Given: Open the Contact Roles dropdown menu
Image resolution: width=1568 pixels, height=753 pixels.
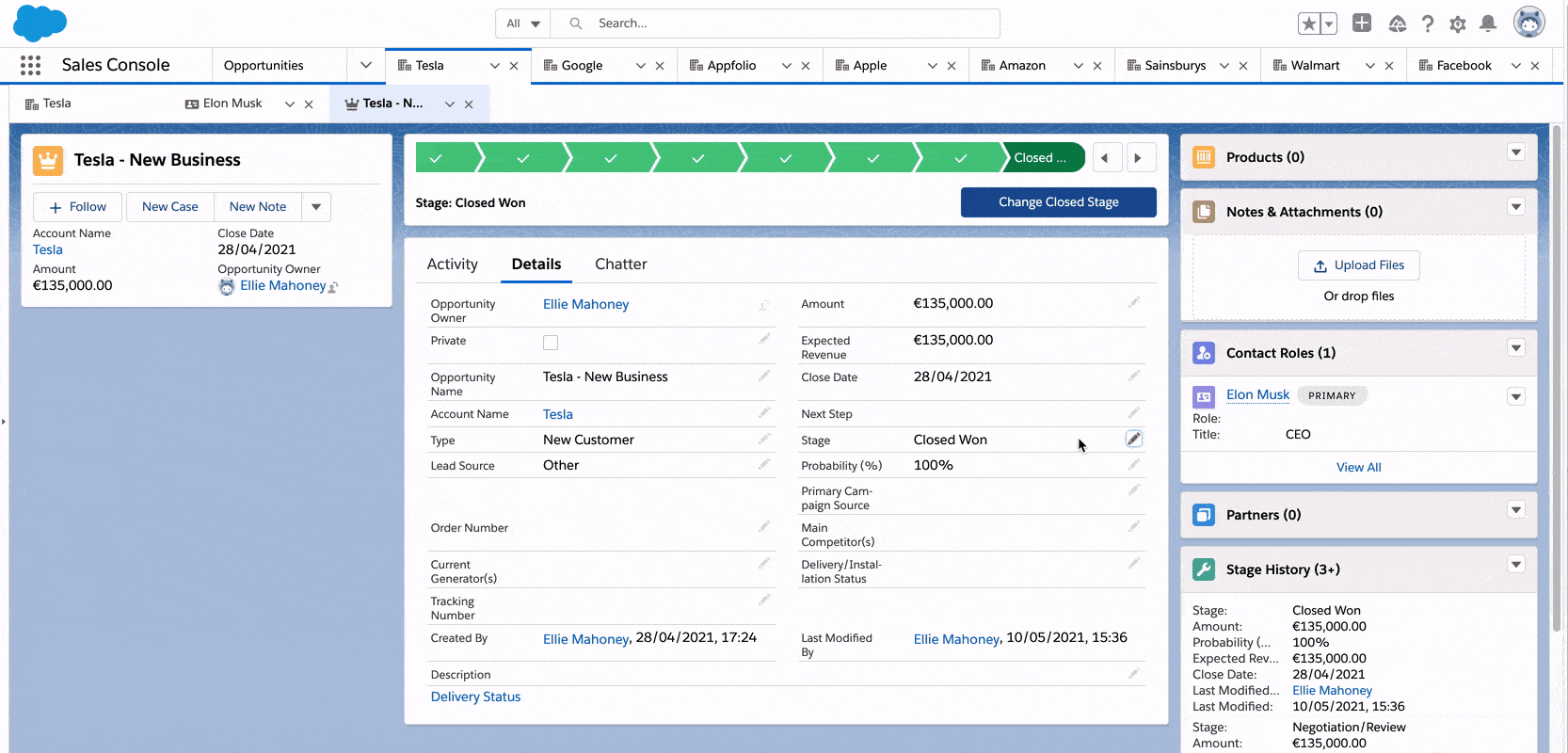Looking at the screenshot, I should pos(1516,348).
